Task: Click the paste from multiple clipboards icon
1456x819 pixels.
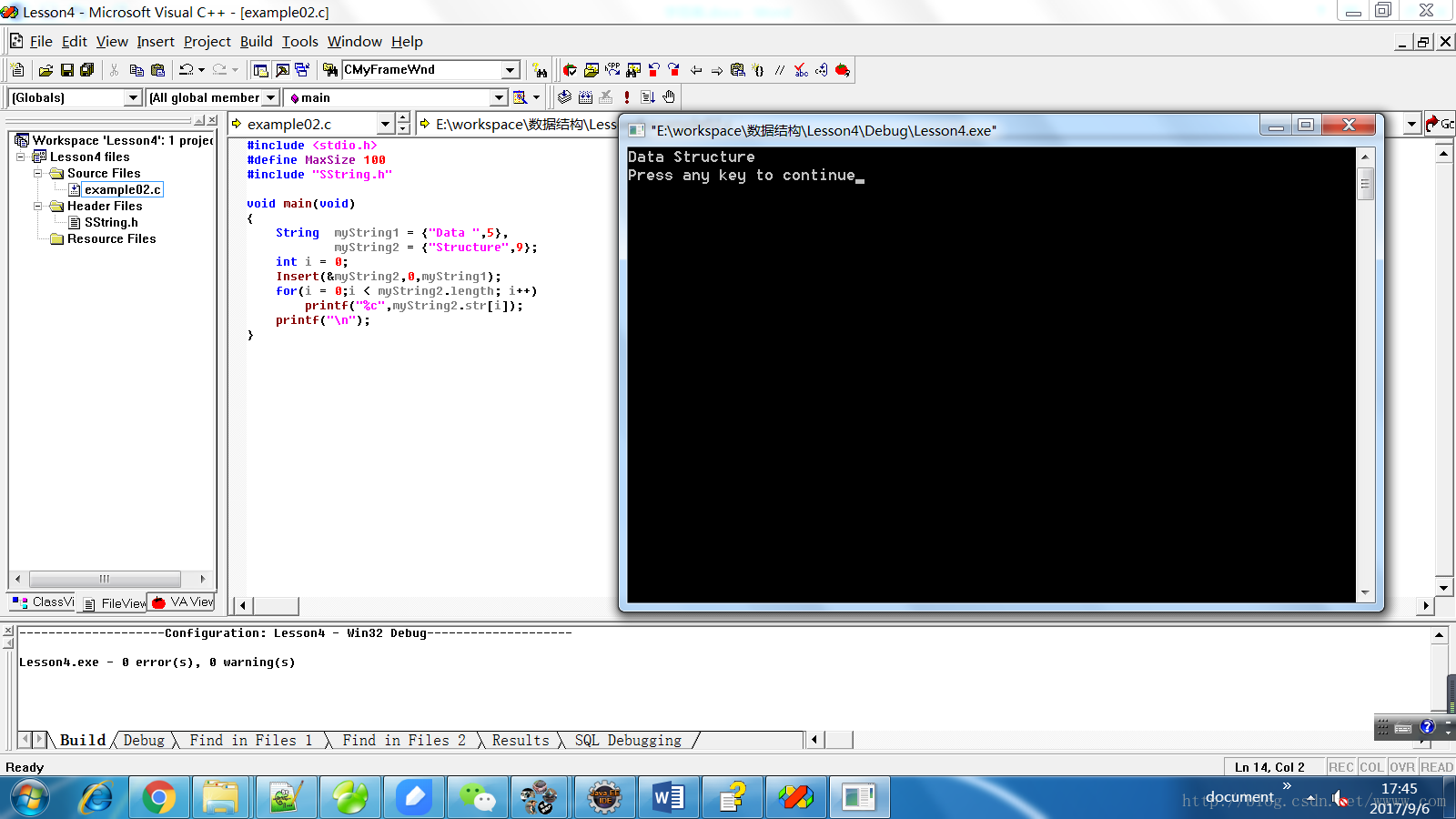Action: coord(738,70)
